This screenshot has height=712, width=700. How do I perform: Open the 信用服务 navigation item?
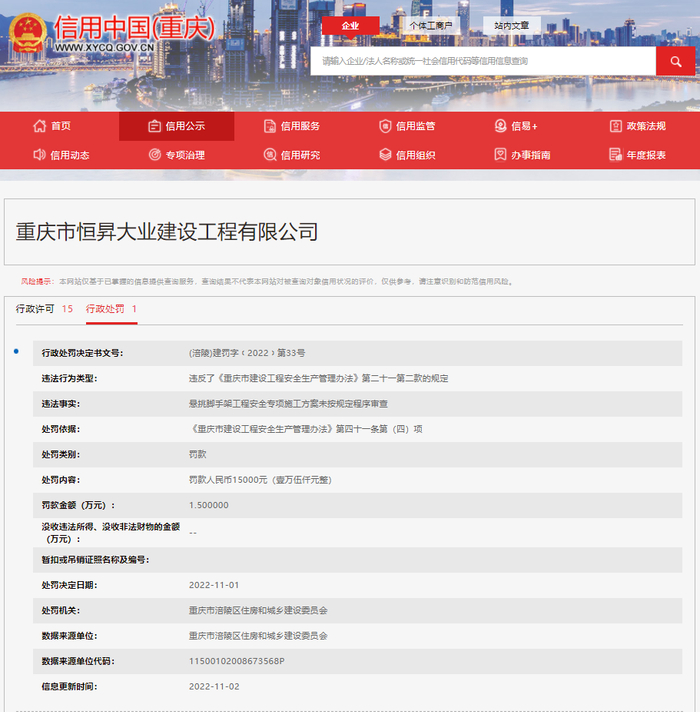[x=301, y=126]
